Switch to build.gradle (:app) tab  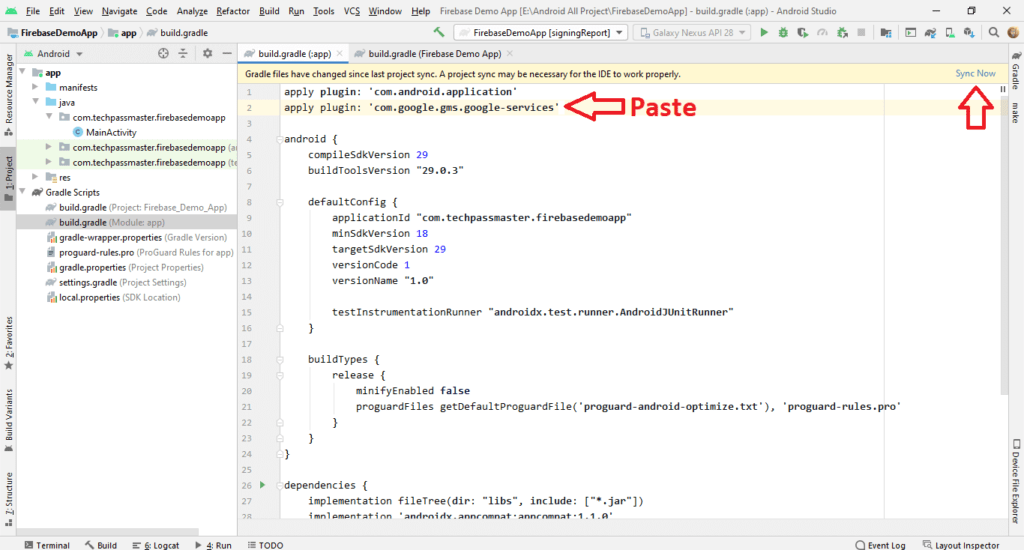coord(294,54)
